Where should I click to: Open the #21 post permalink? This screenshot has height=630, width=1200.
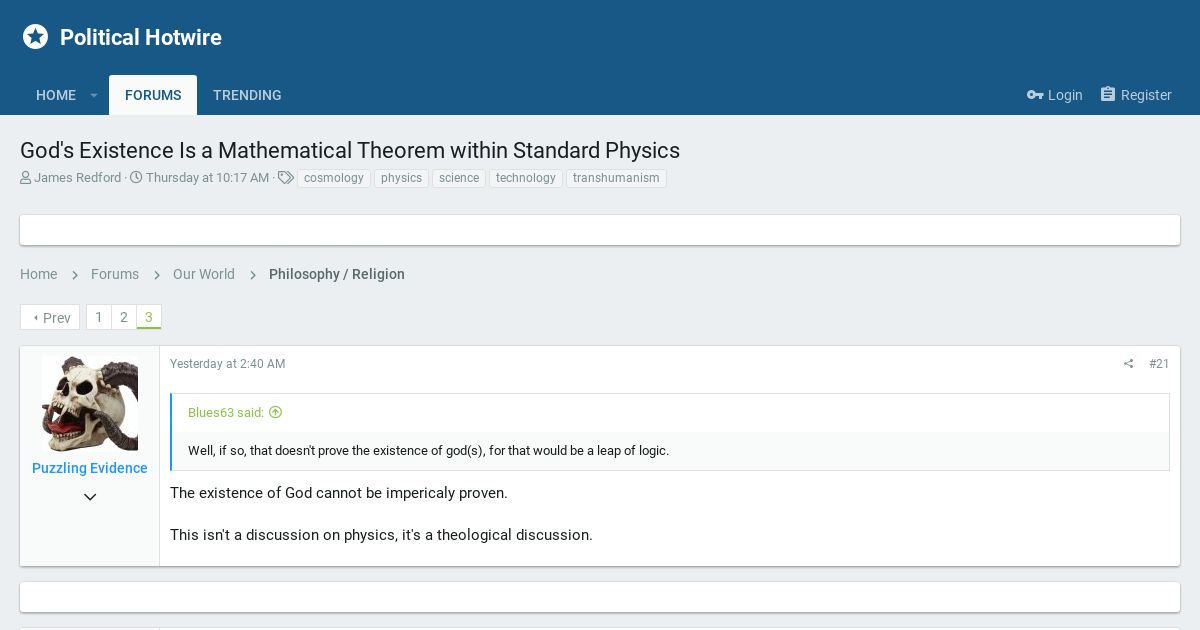coord(1159,364)
